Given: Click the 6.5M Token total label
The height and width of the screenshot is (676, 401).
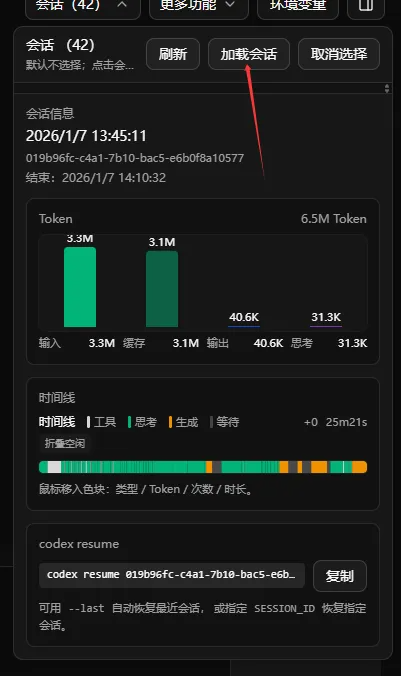Looking at the screenshot, I should click(x=334, y=219).
